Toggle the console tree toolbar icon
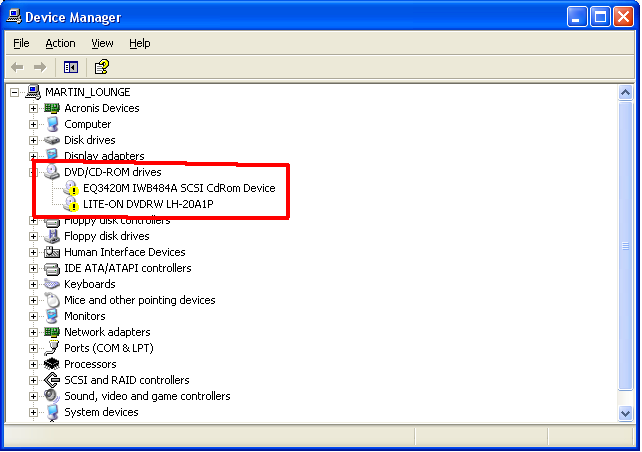Viewport: 642px width, 452px height. pyautogui.click(x=71, y=67)
